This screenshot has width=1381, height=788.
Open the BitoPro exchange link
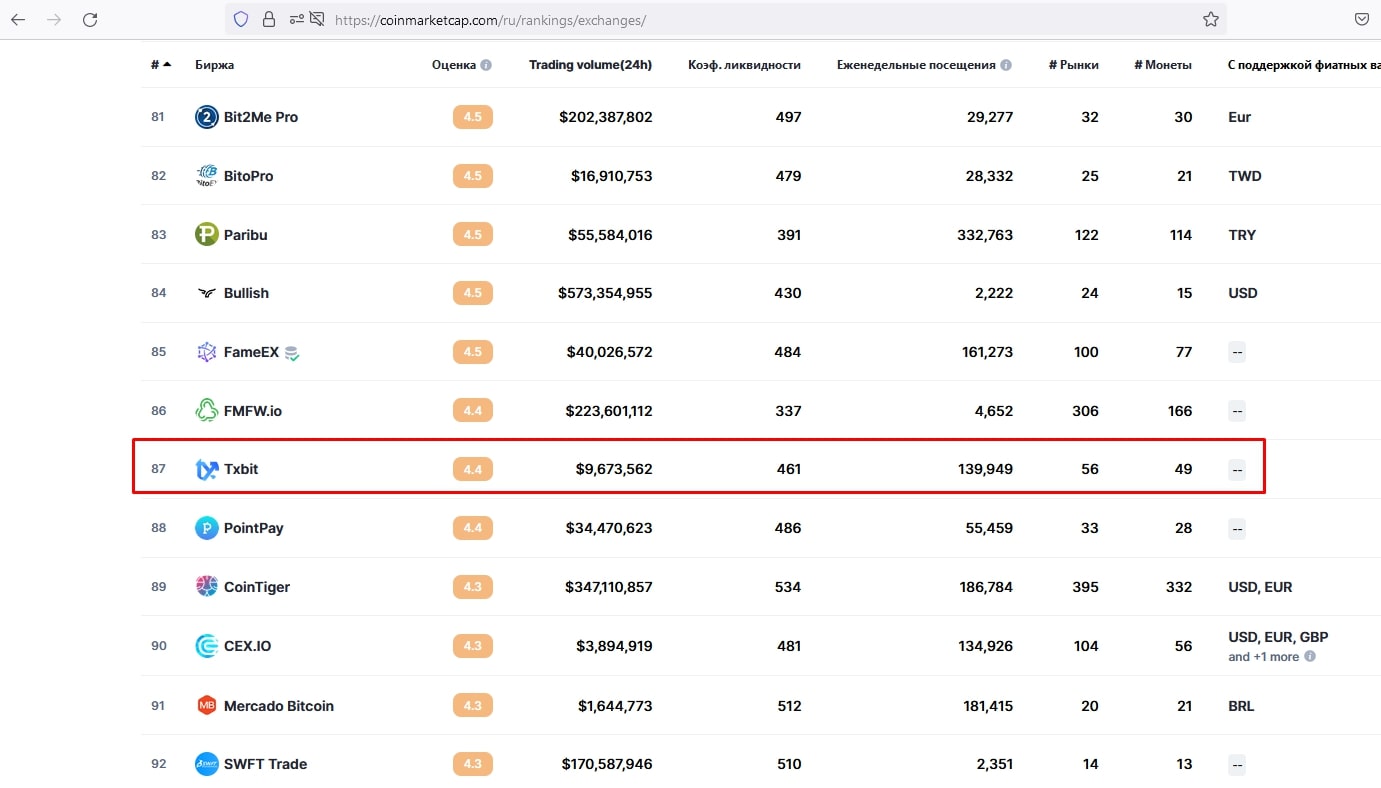pos(249,176)
